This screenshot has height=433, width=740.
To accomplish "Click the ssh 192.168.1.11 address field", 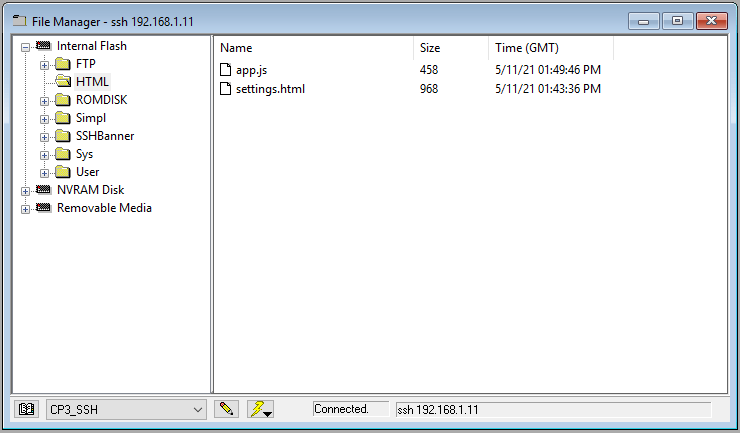I will point(552,409).
